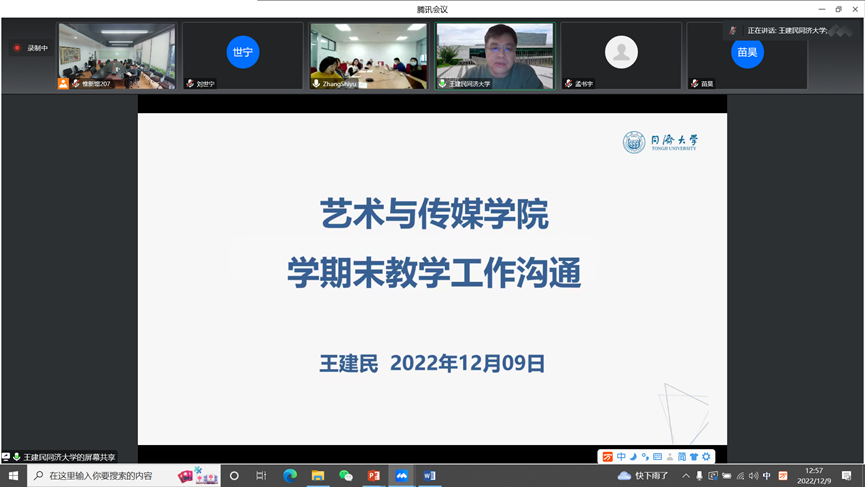Image resolution: width=865 pixels, height=487 pixels.
Task: Select the ZhangSaiyu participant video thumbnail
Action: tap(368, 56)
